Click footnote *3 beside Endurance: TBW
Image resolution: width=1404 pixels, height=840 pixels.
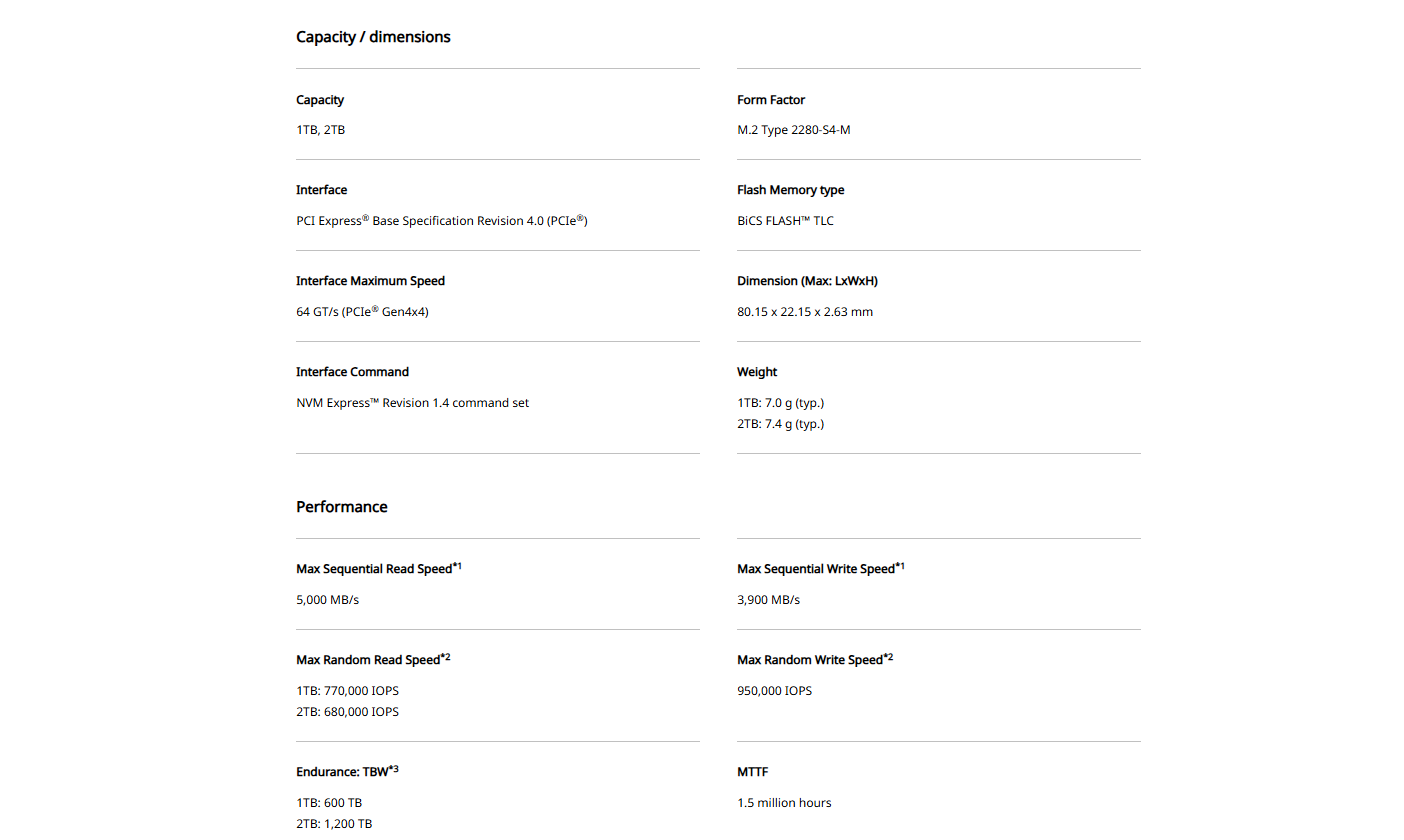394,770
